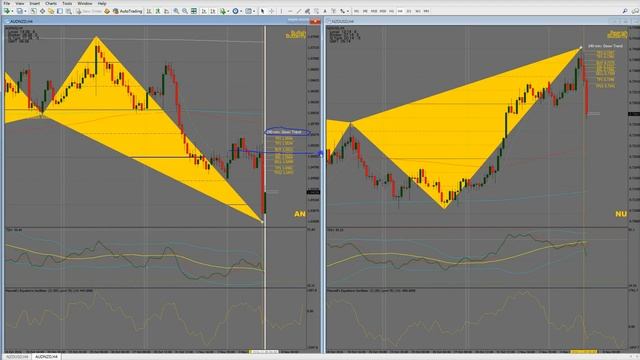The width and height of the screenshot is (640, 360).
Task: Enable the crosshair cursor mode
Action: tap(271, 11)
